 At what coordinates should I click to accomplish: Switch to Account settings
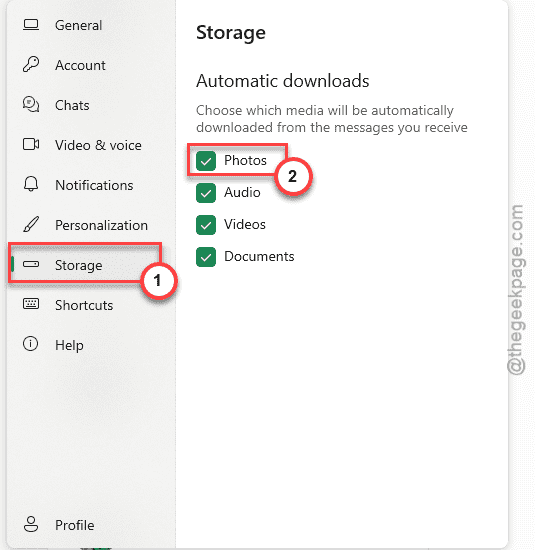80,65
